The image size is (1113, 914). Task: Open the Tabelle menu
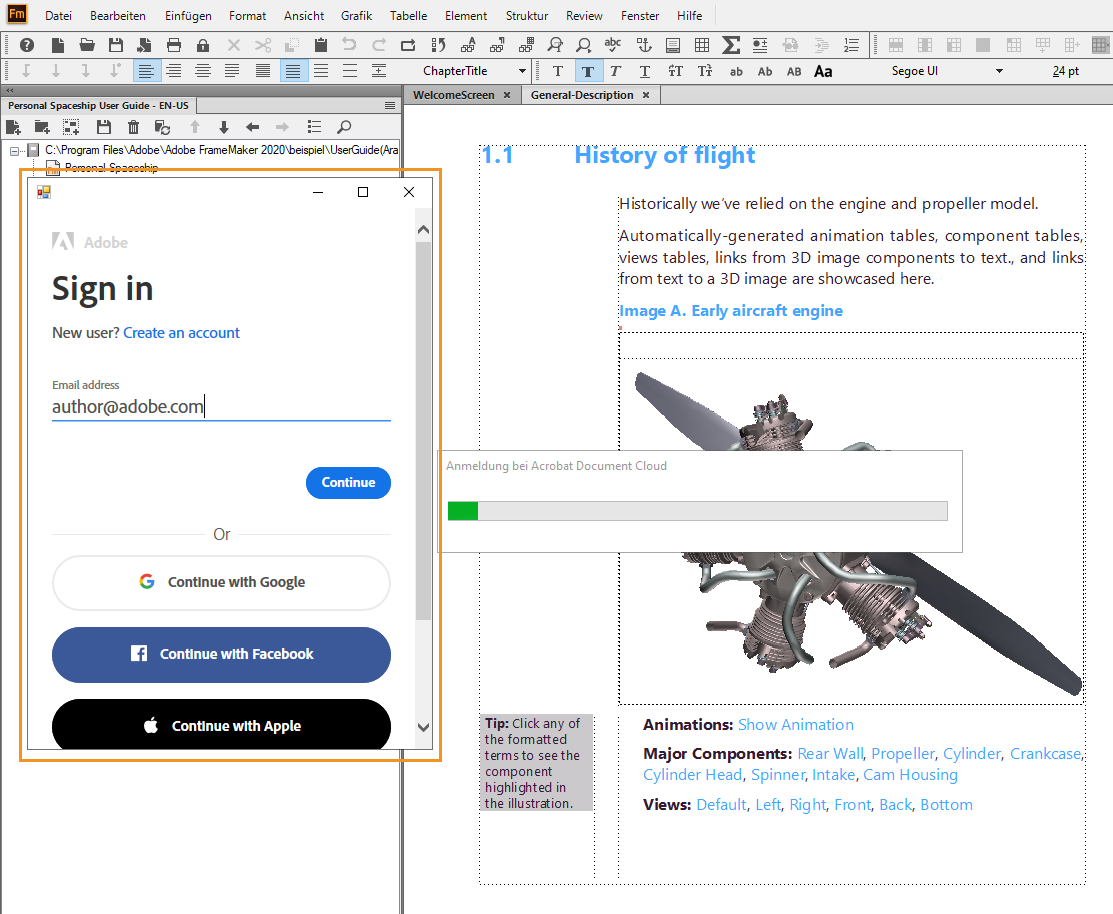pyautogui.click(x=408, y=16)
